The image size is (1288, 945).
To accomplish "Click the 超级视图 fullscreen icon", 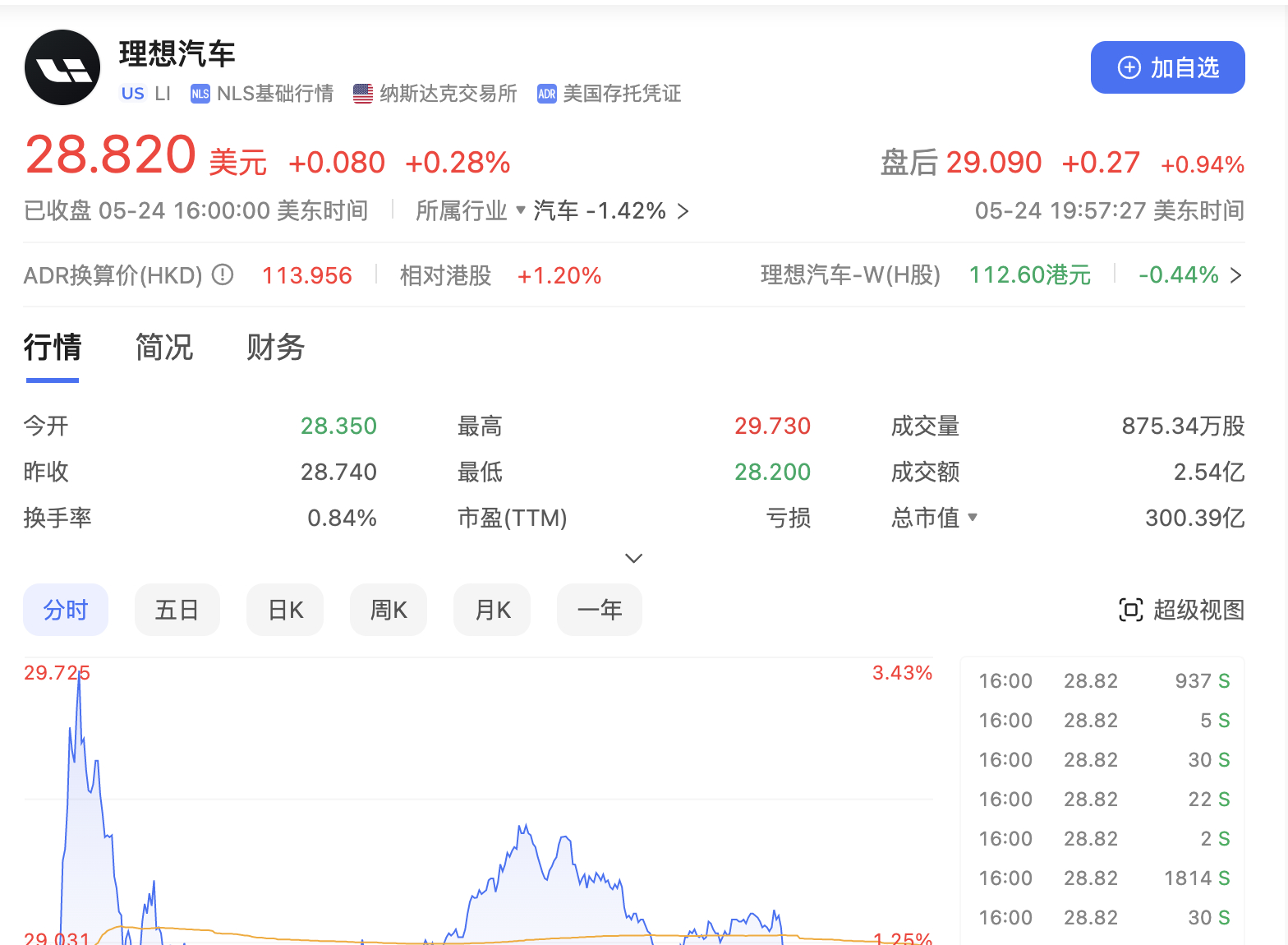I will pyautogui.click(x=1131, y=610).
